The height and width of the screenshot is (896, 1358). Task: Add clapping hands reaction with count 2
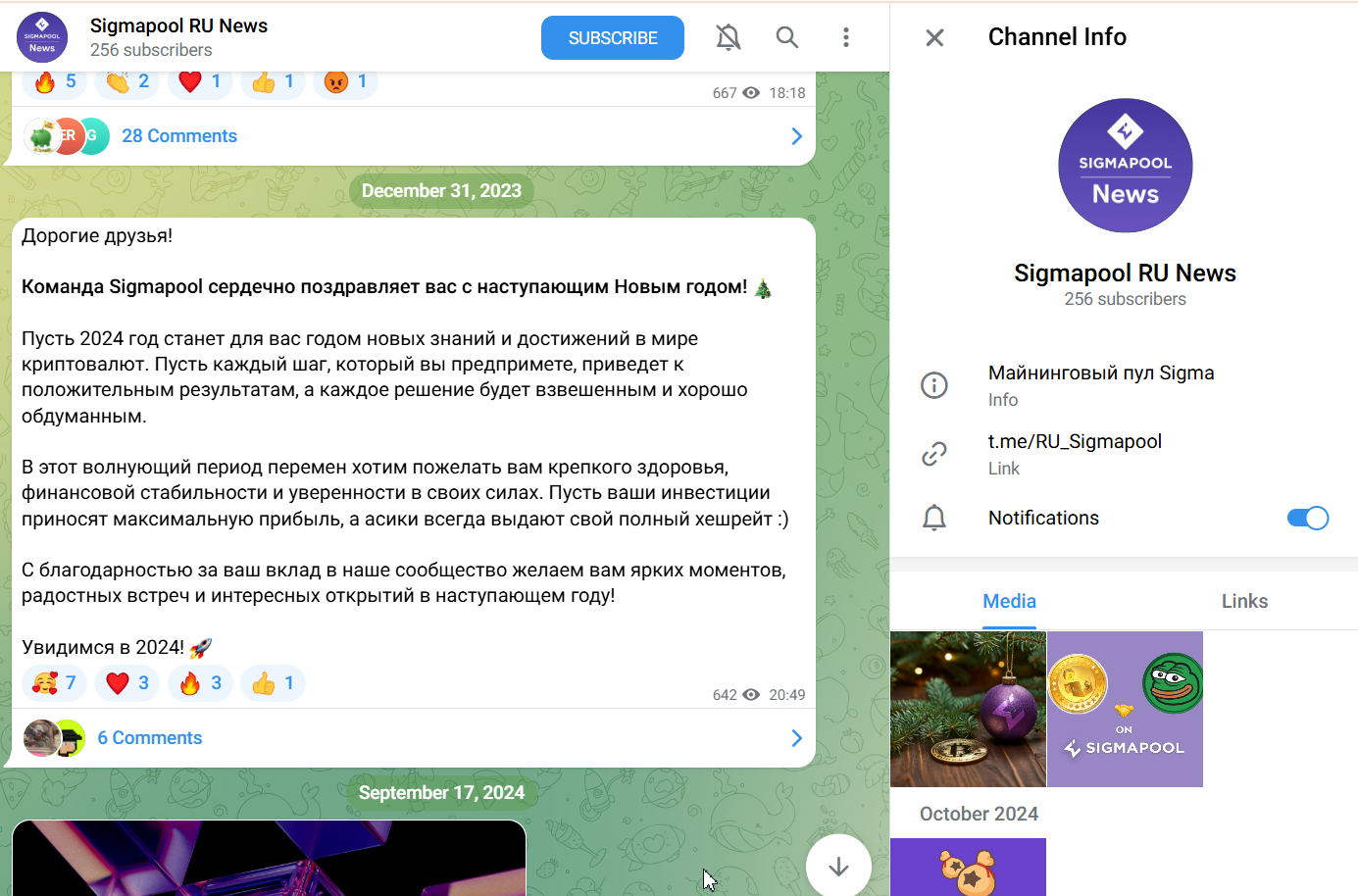point(127,81)
